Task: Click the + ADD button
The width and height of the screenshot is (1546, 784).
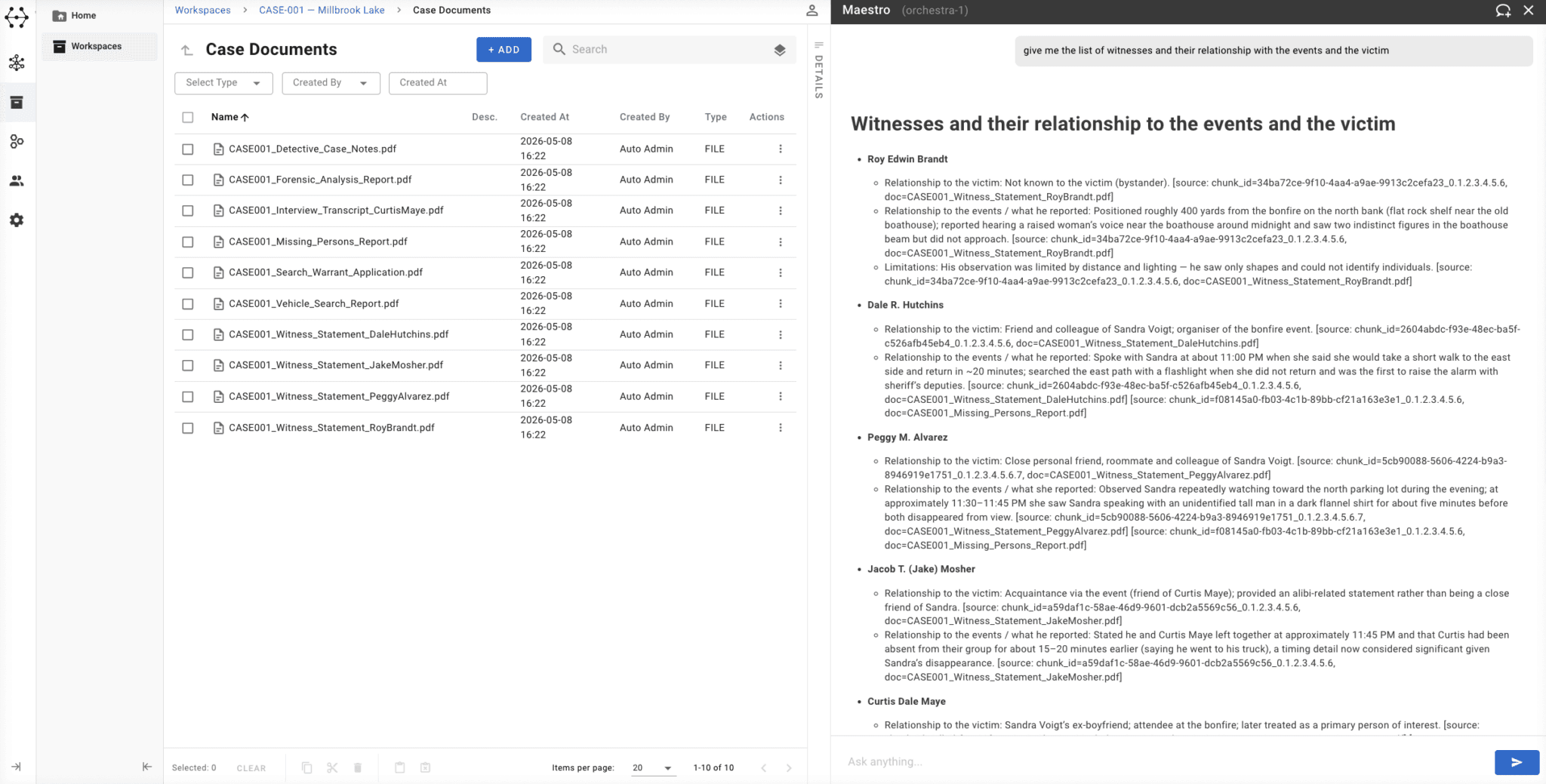Action: (504, 50)
